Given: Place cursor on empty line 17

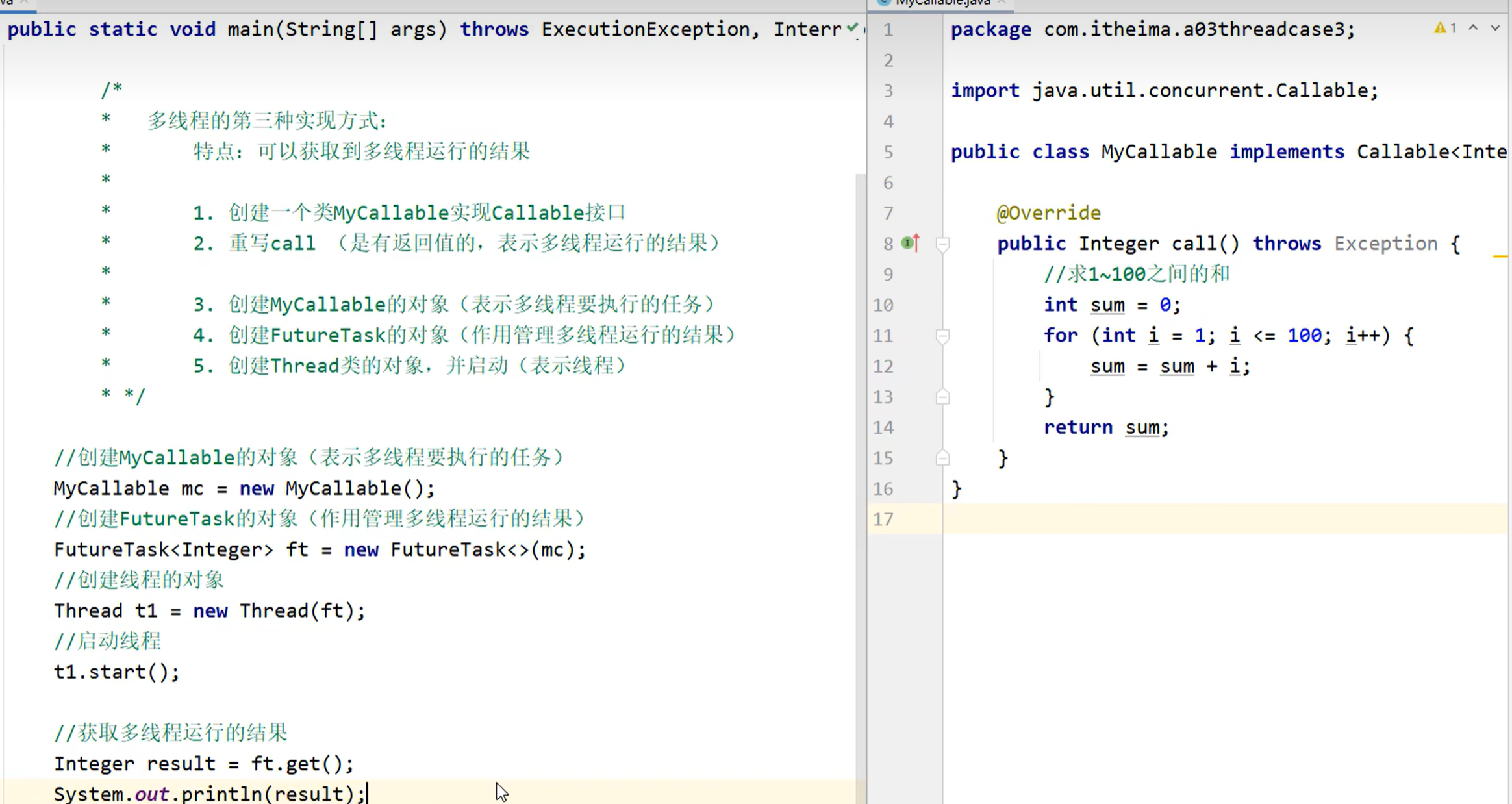Looking at the screenshot, I should coord(1169,519).
